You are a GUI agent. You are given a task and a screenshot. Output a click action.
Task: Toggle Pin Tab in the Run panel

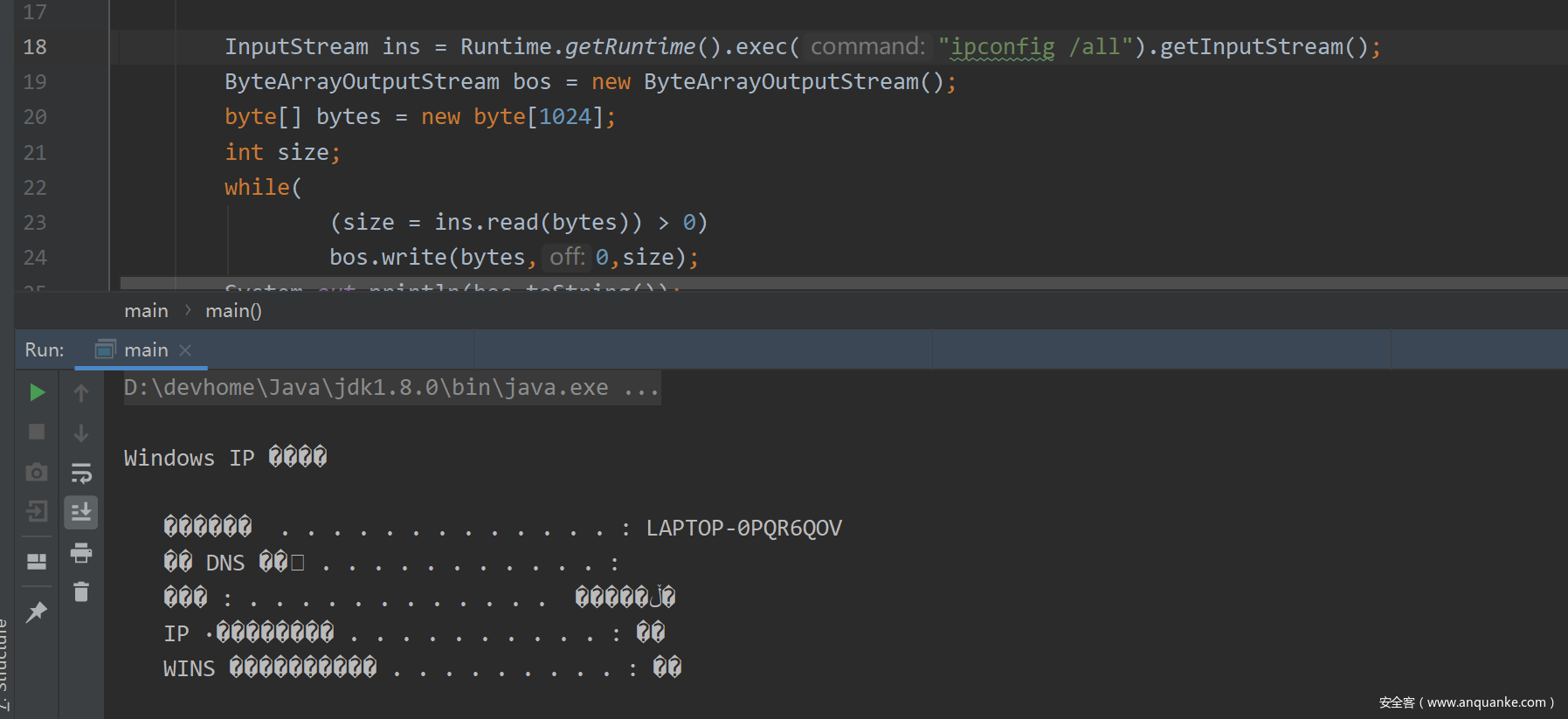tap(37, 612)
